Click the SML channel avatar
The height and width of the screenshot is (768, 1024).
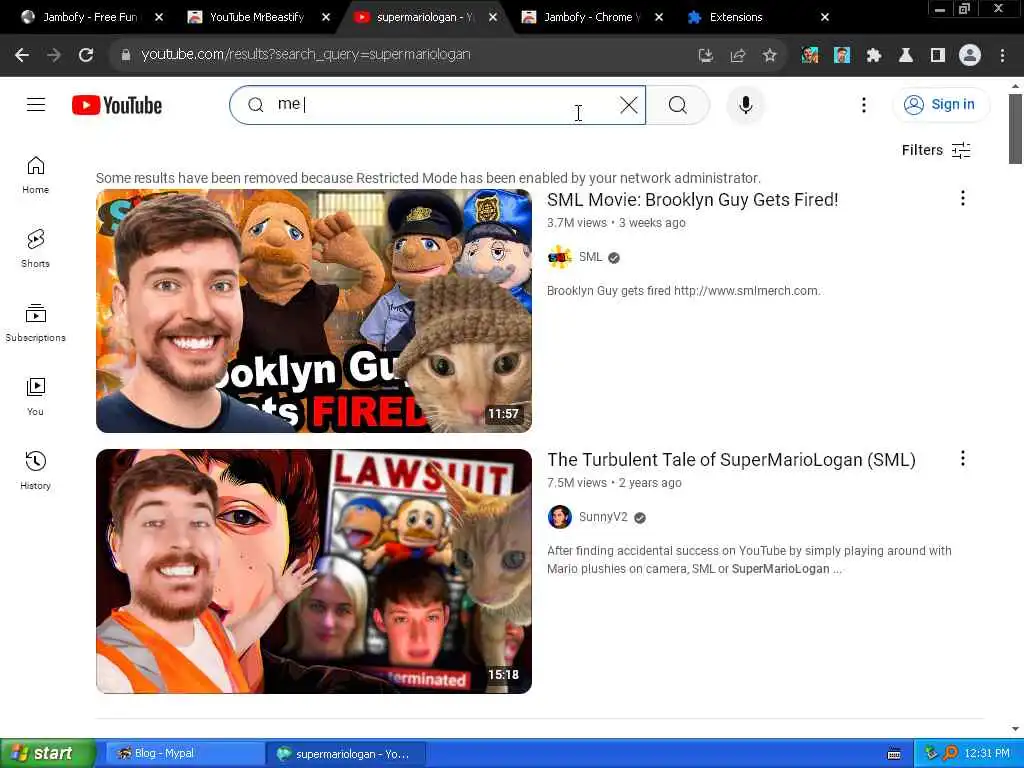[x=560, y=257]
